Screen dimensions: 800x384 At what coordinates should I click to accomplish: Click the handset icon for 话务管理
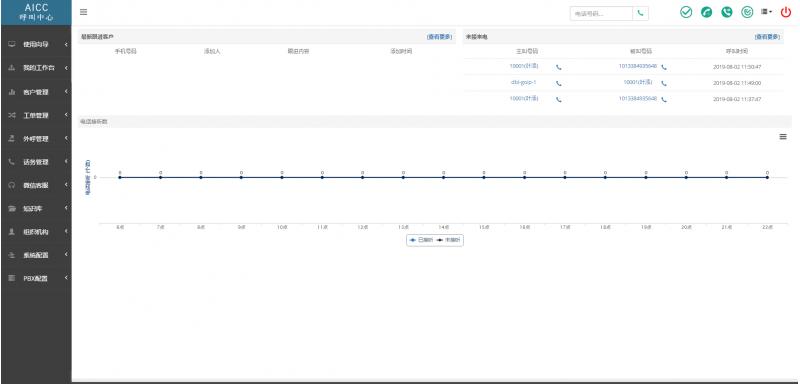[12, 162]
